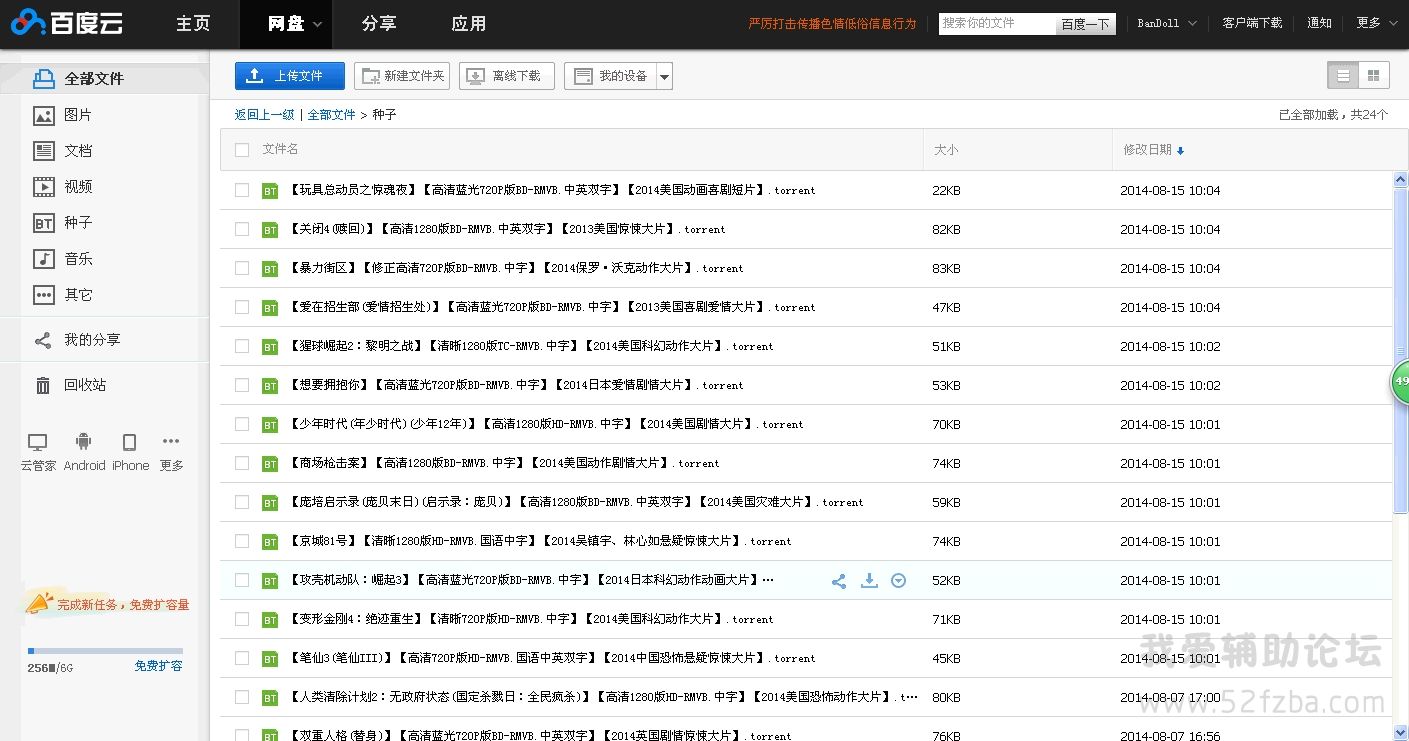Check the 猩球崛起2 file checkbox

point(242,346)
